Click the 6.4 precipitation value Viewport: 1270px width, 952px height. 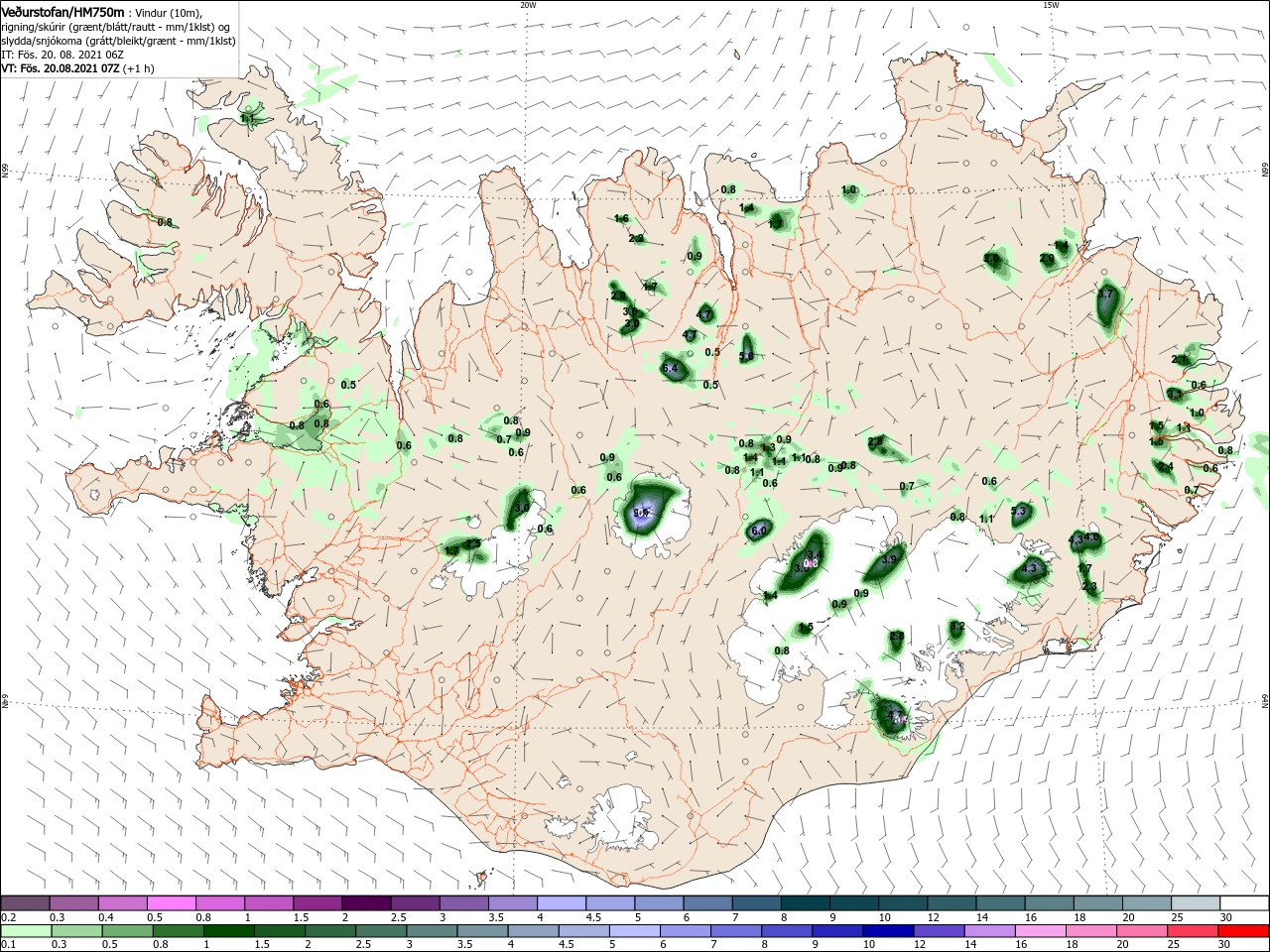pyautogui.click(x=670, y=369)
